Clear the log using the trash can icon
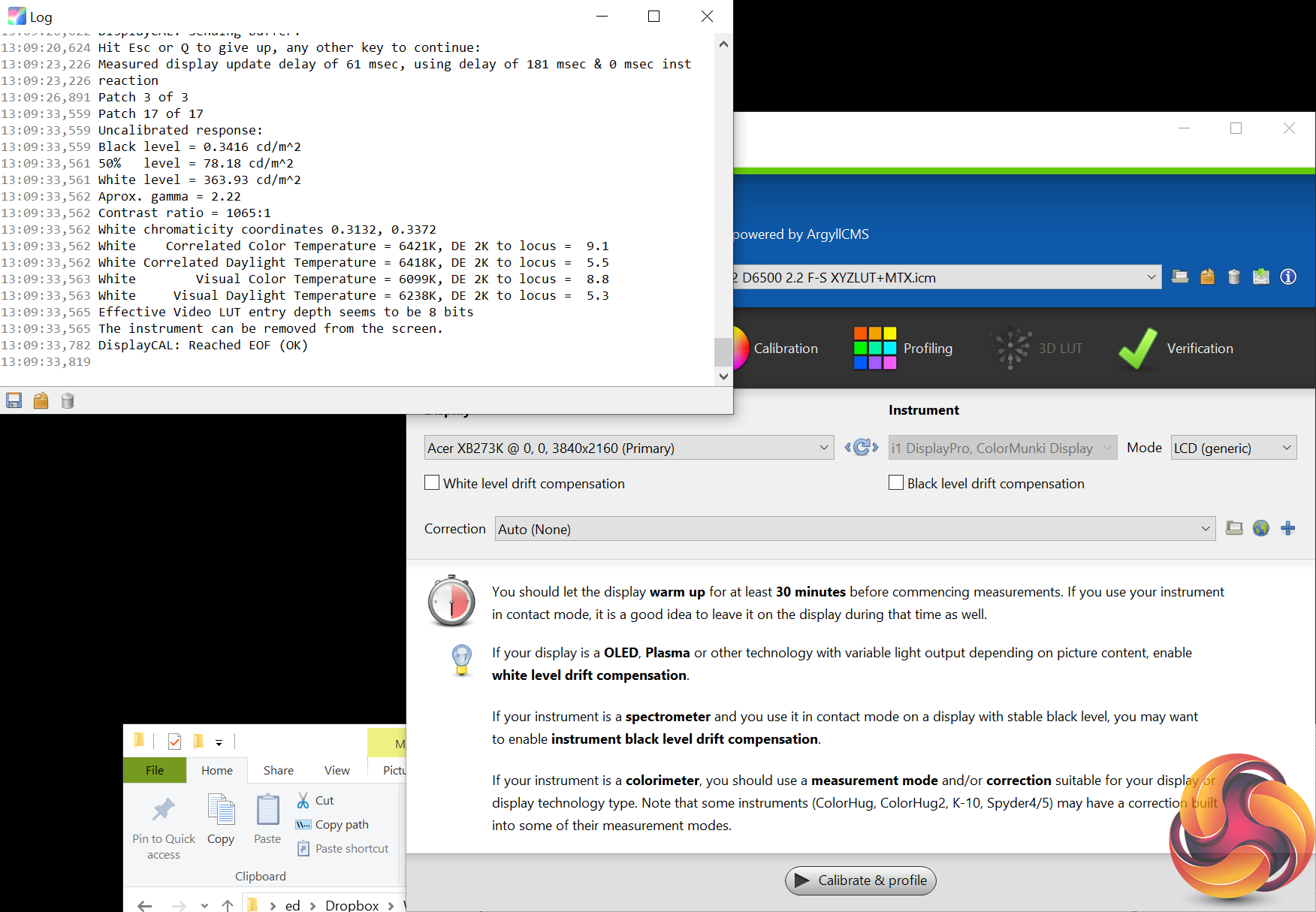The height and width of the screenshot is (912, 1316). (68, 400)
